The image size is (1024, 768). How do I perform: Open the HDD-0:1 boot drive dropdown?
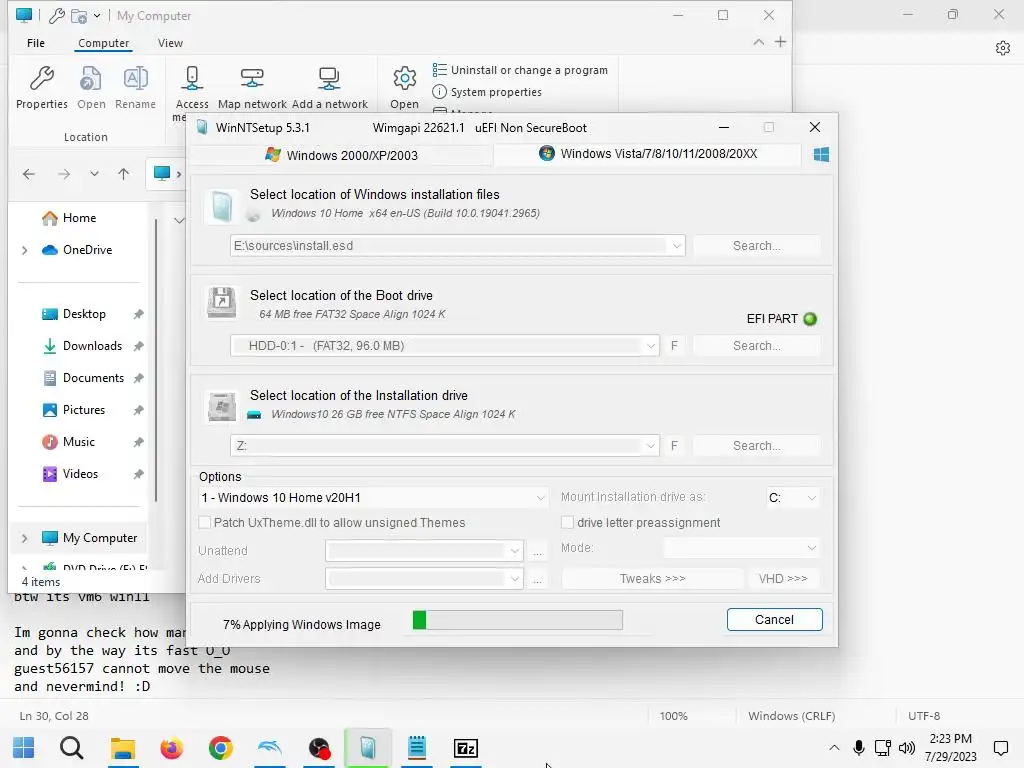click(650, 346)
